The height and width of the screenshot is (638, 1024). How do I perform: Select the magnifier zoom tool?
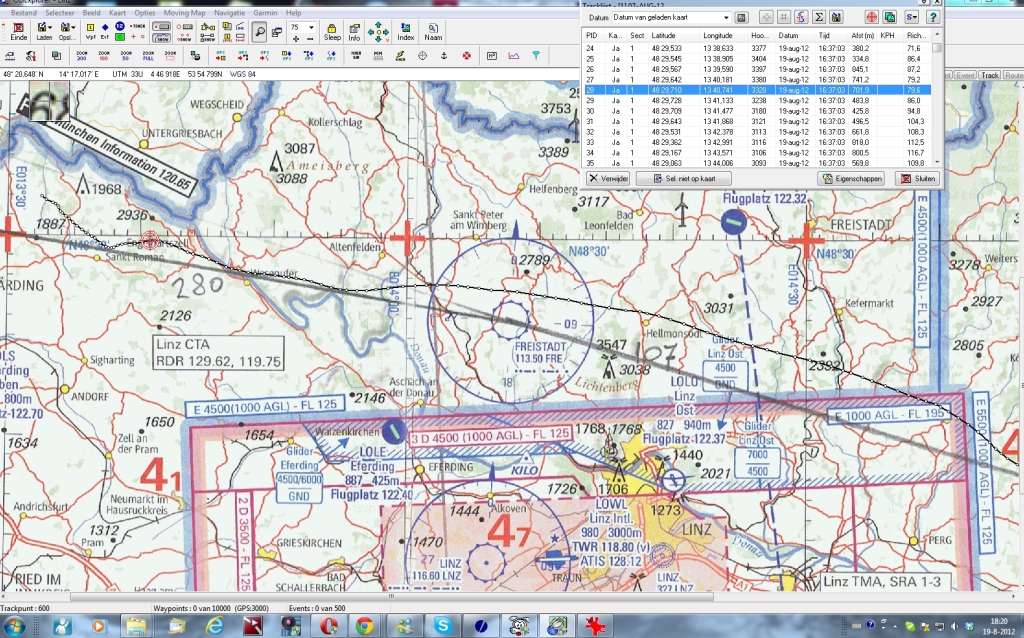point(259,31)
